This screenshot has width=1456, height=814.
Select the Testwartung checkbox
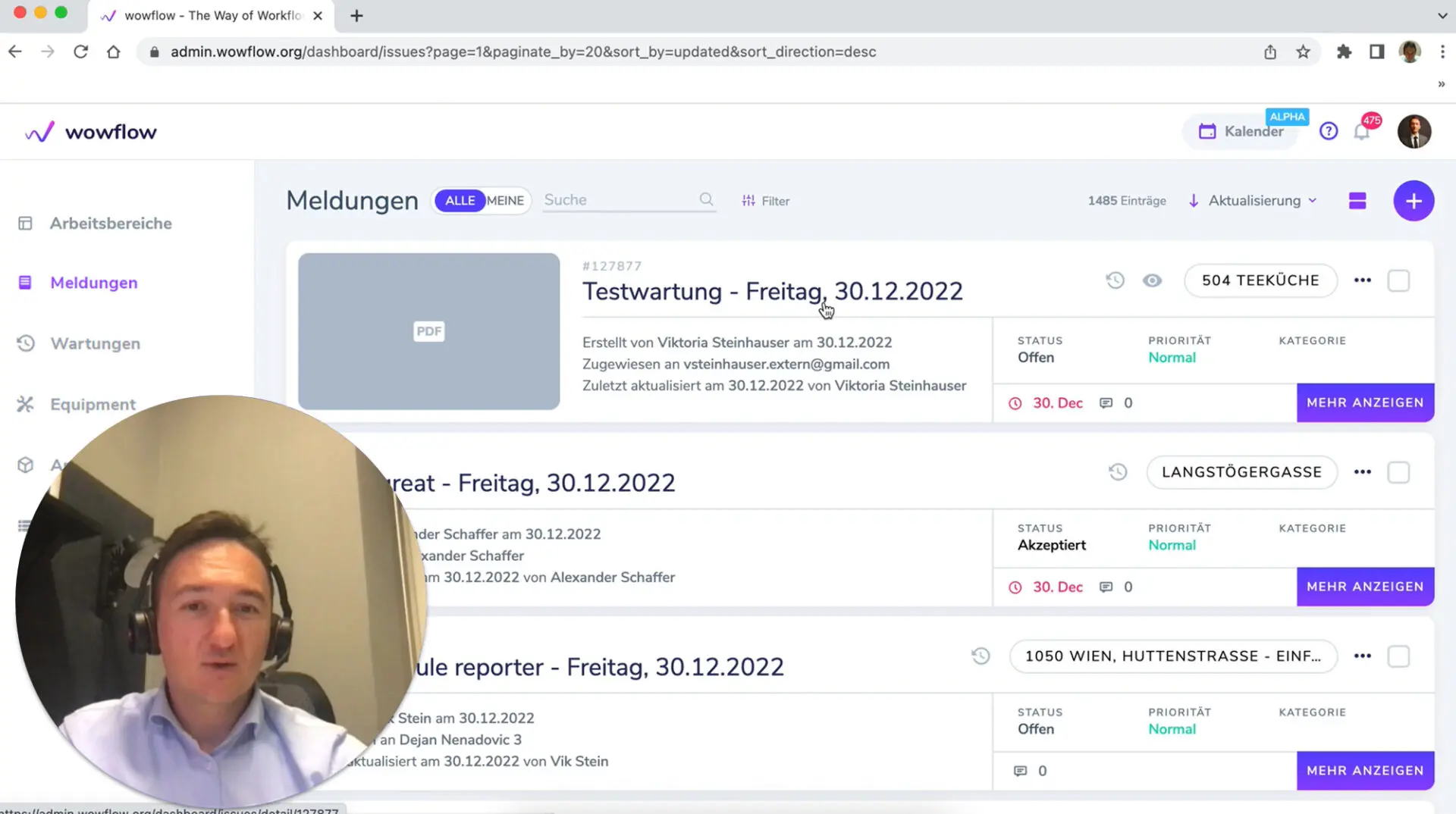tap(1398, 280)
